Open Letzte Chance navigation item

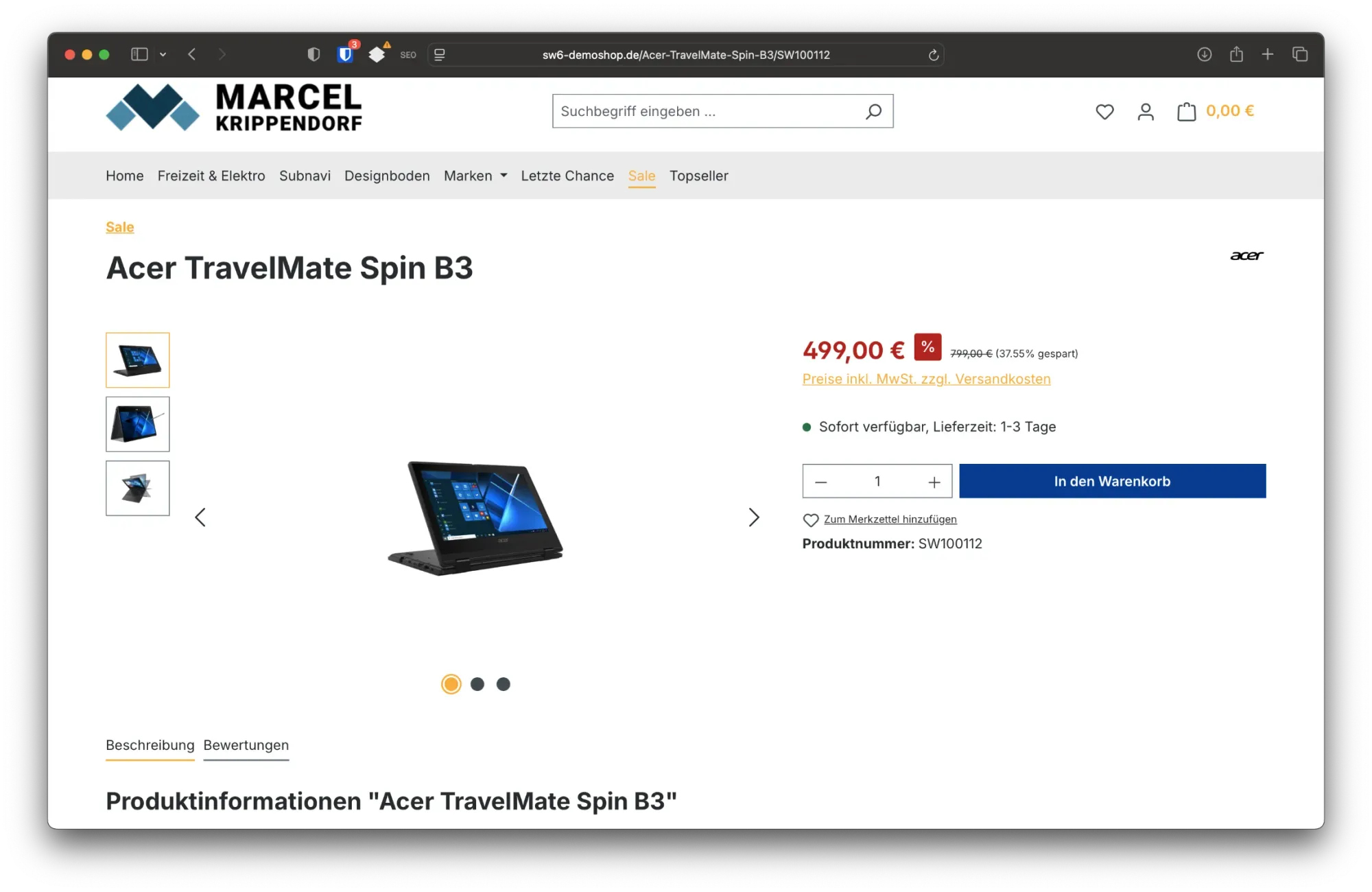[567, 176]
